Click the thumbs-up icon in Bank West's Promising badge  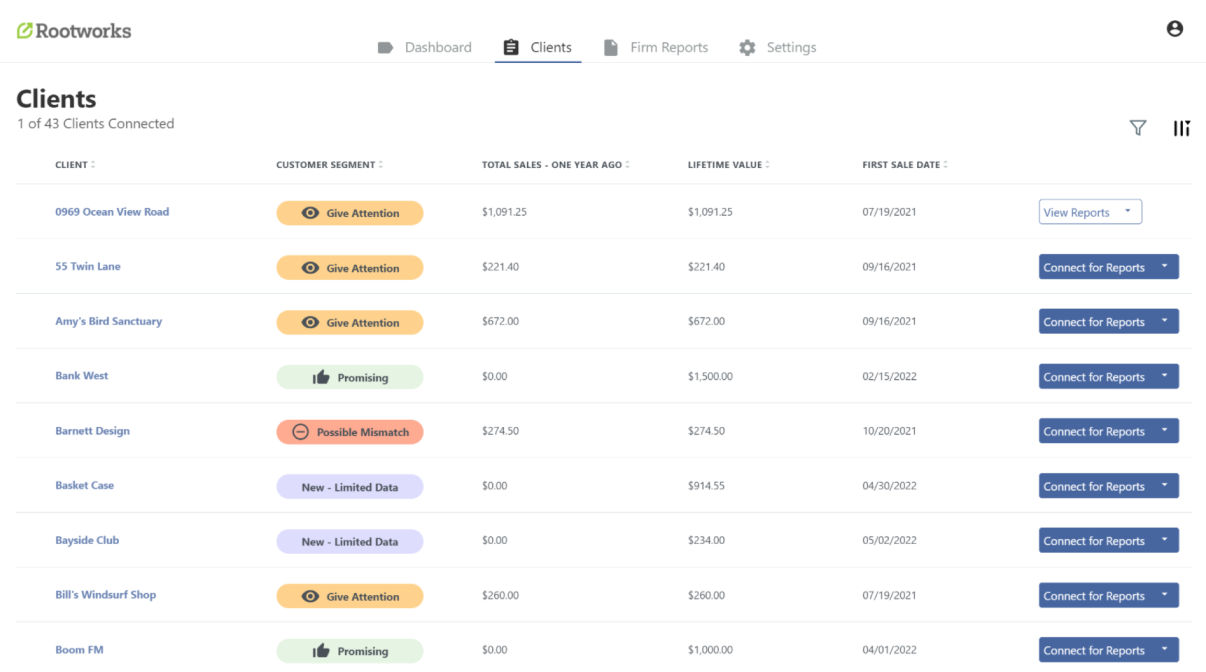point(321,377)
